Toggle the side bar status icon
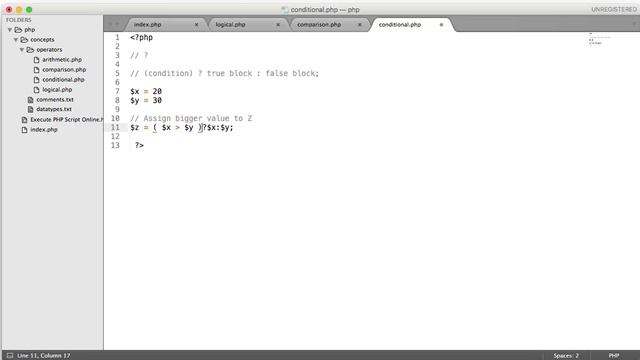This screenshot has width=640, height=360. pyautogui.click(x=10, y=356)
